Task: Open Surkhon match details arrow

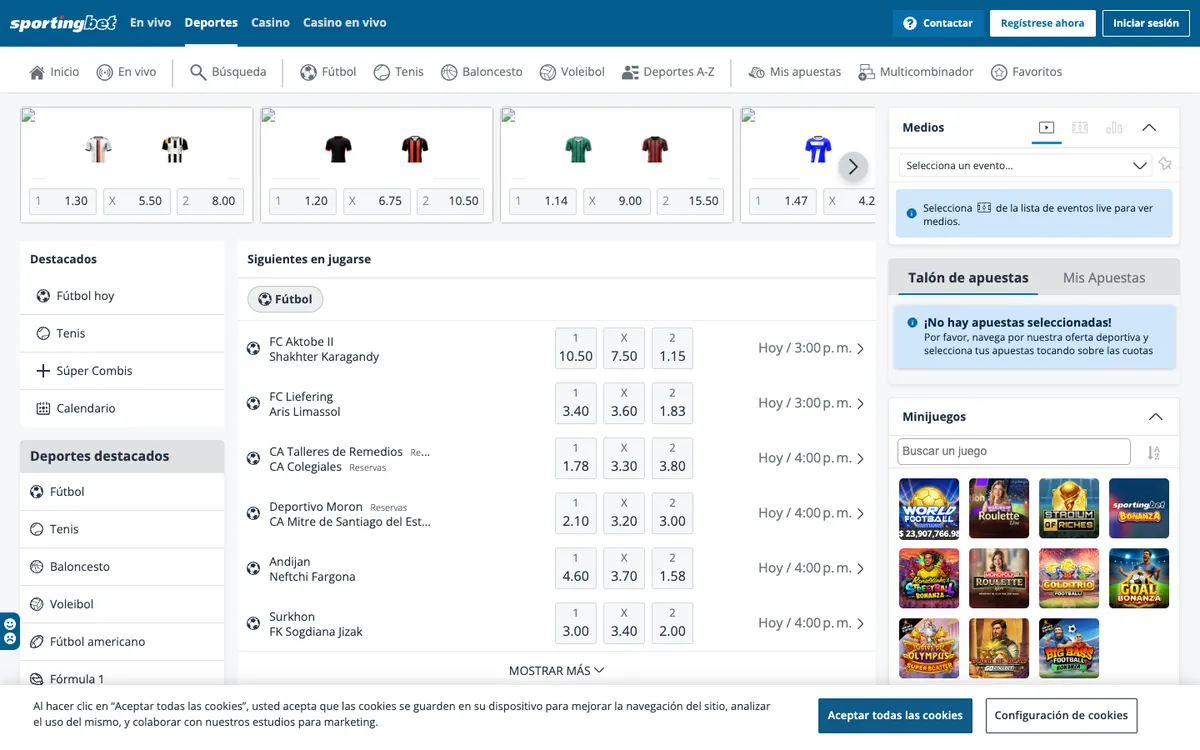Action: click(860, 624)
